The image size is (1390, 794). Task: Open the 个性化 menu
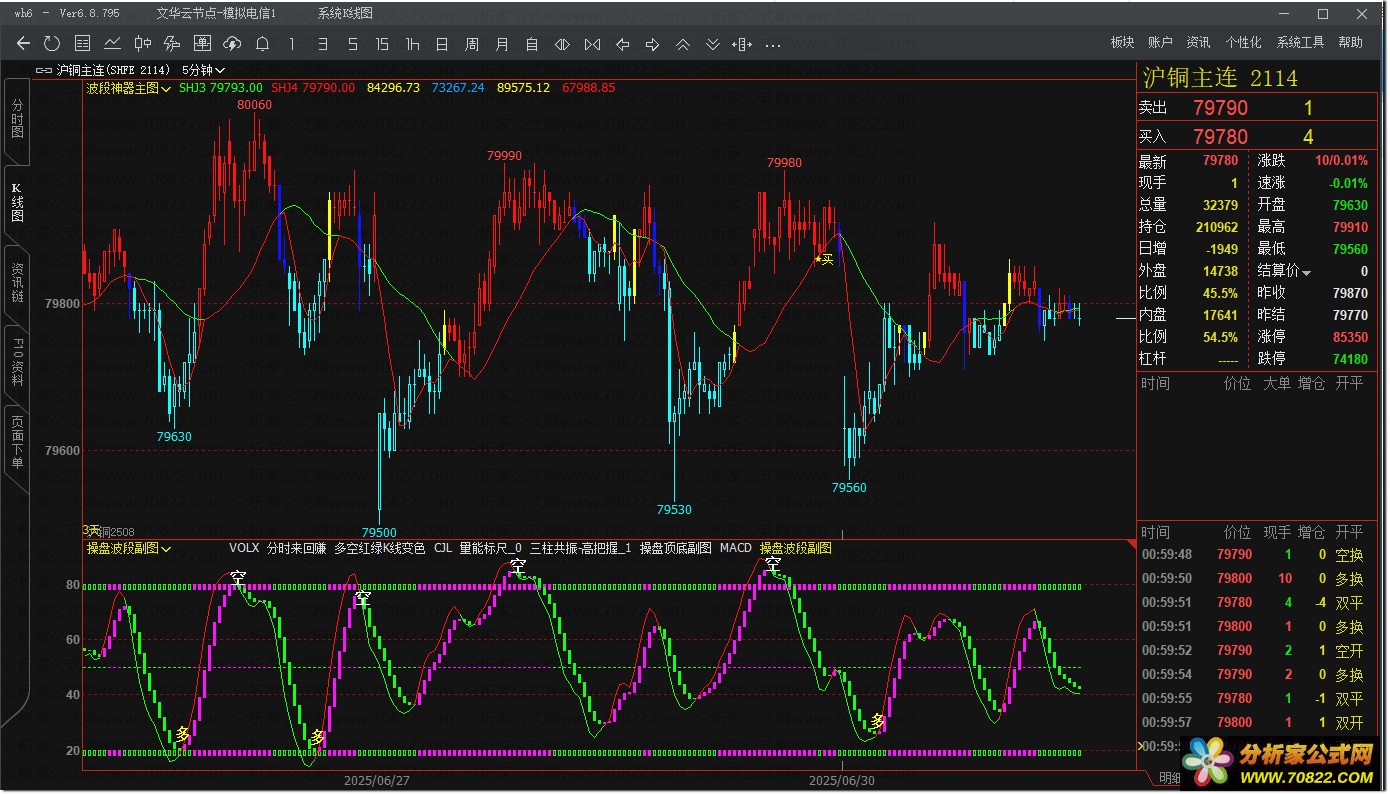(1243, 42)
